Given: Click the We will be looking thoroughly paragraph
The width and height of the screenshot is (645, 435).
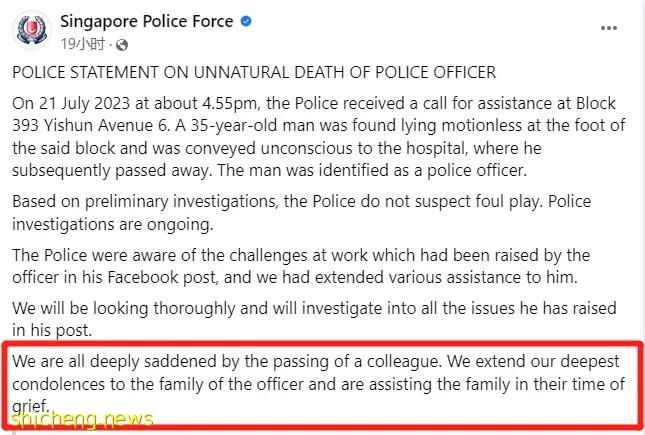Looking at the screenshot, I should point(314,319).
